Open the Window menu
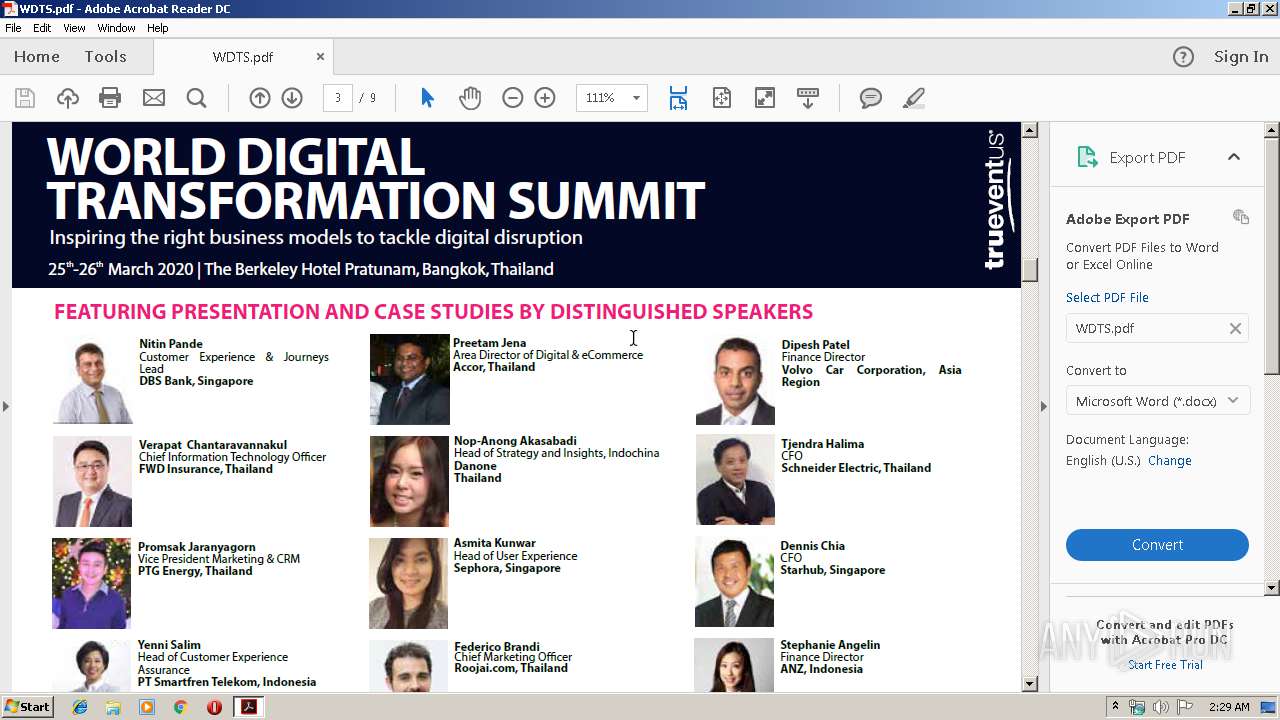Viewport: 1280px width, 720px height. [116, 28]
